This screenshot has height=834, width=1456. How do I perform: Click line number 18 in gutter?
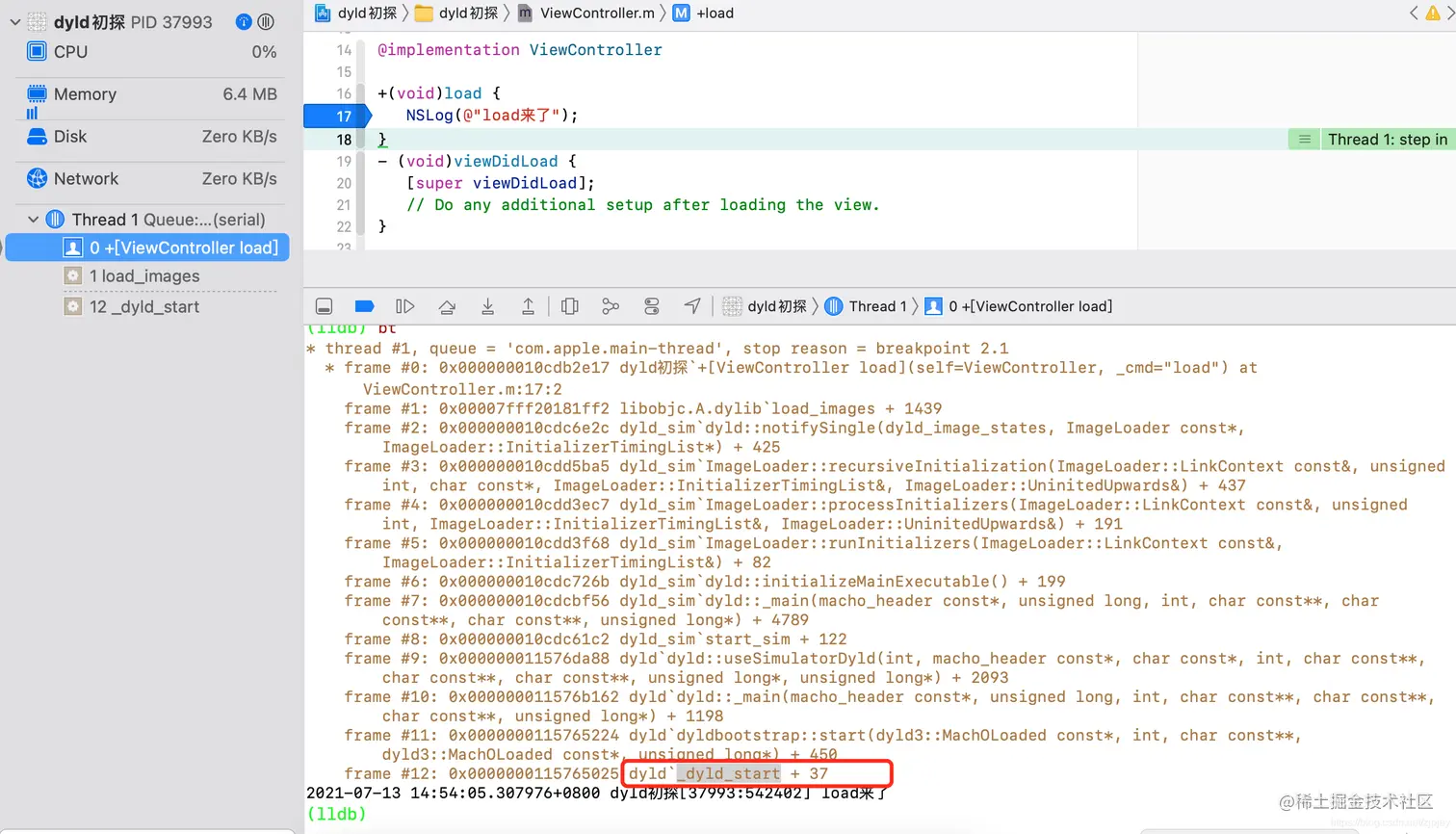point(344,140)
